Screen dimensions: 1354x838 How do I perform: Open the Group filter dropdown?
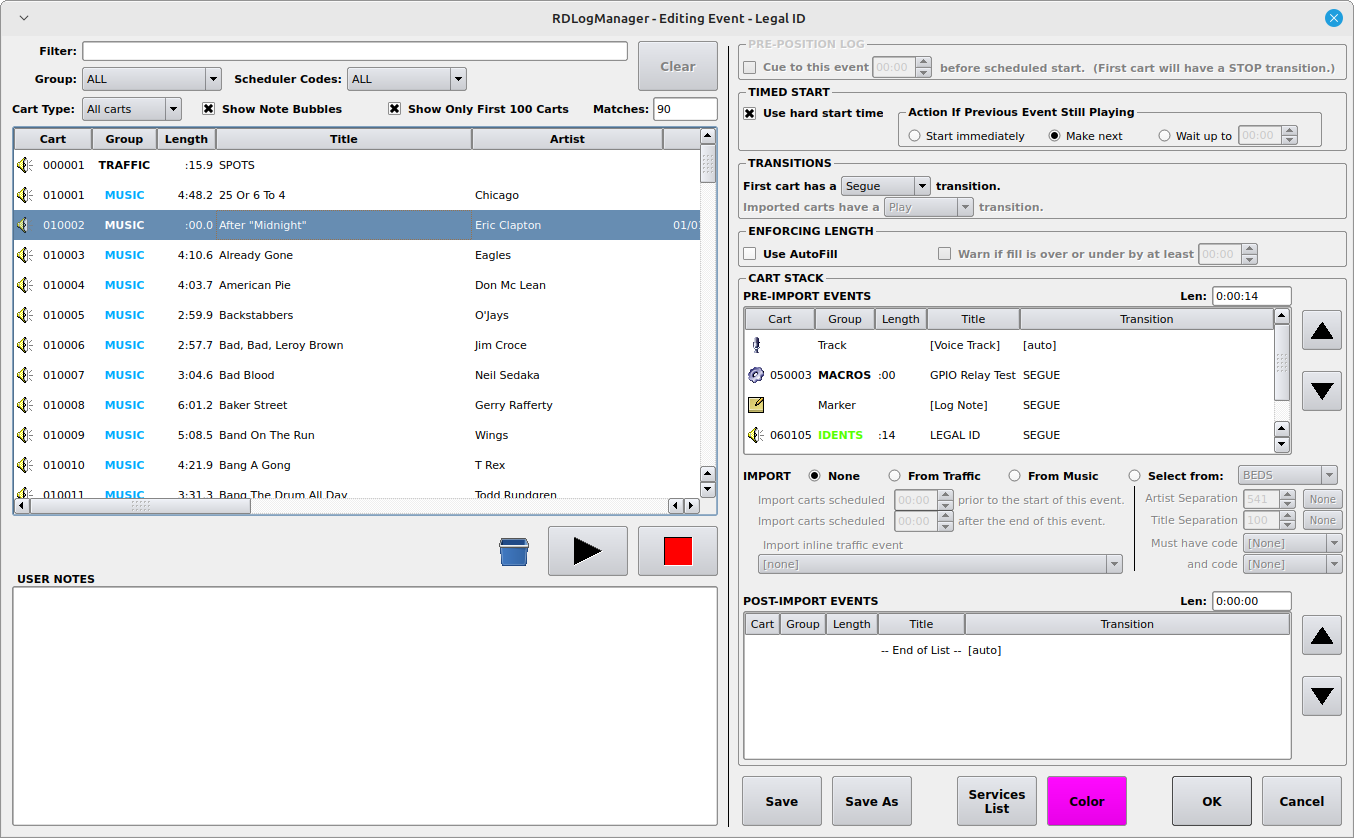pos(152,79)
